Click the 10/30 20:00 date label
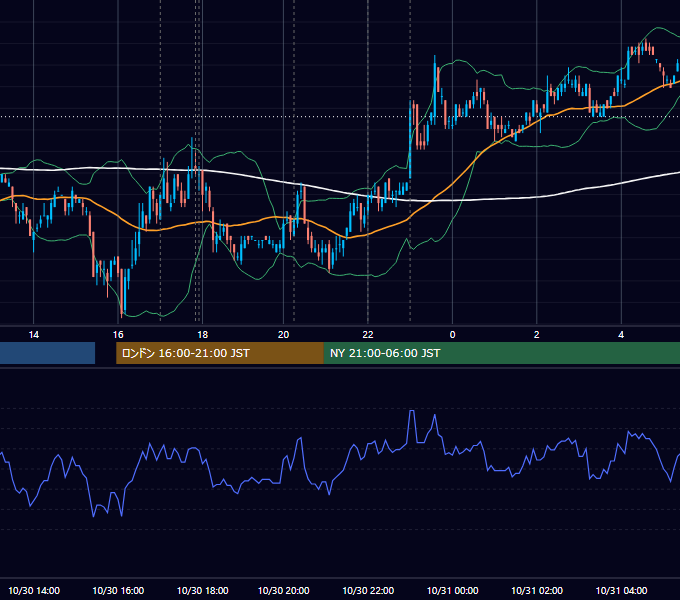The width and height of the screenshot is (680, 600). click(284, 590)
